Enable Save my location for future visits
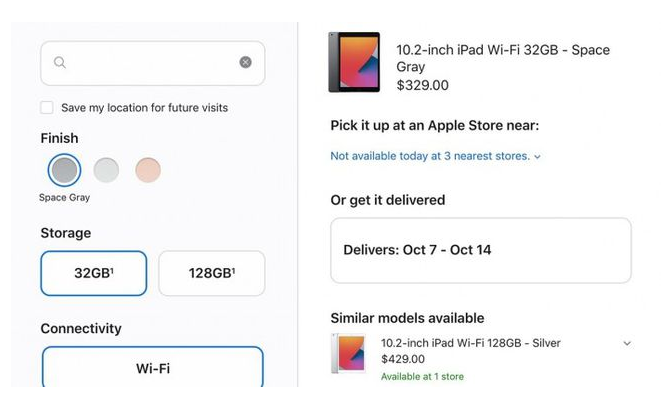671x420 pixels. point(47,108)
